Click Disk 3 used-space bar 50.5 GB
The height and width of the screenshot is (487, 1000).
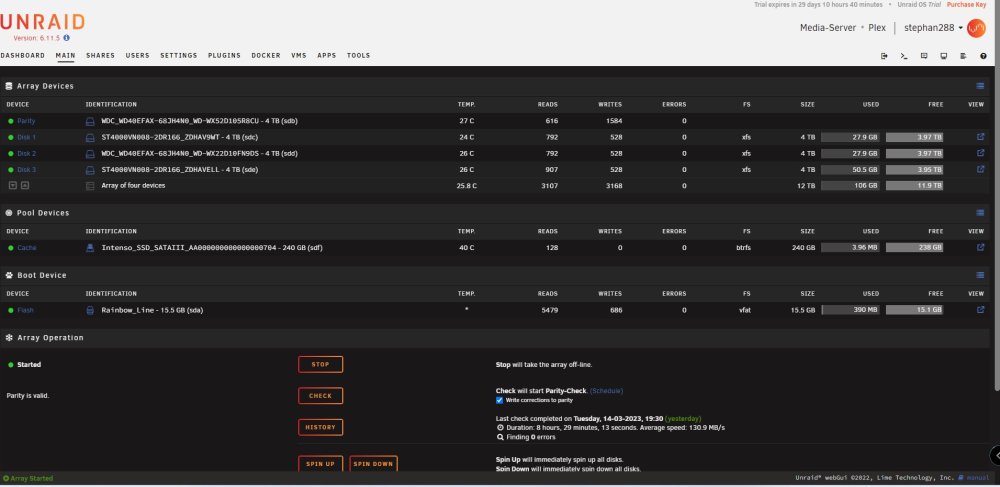tap(850, 170)
